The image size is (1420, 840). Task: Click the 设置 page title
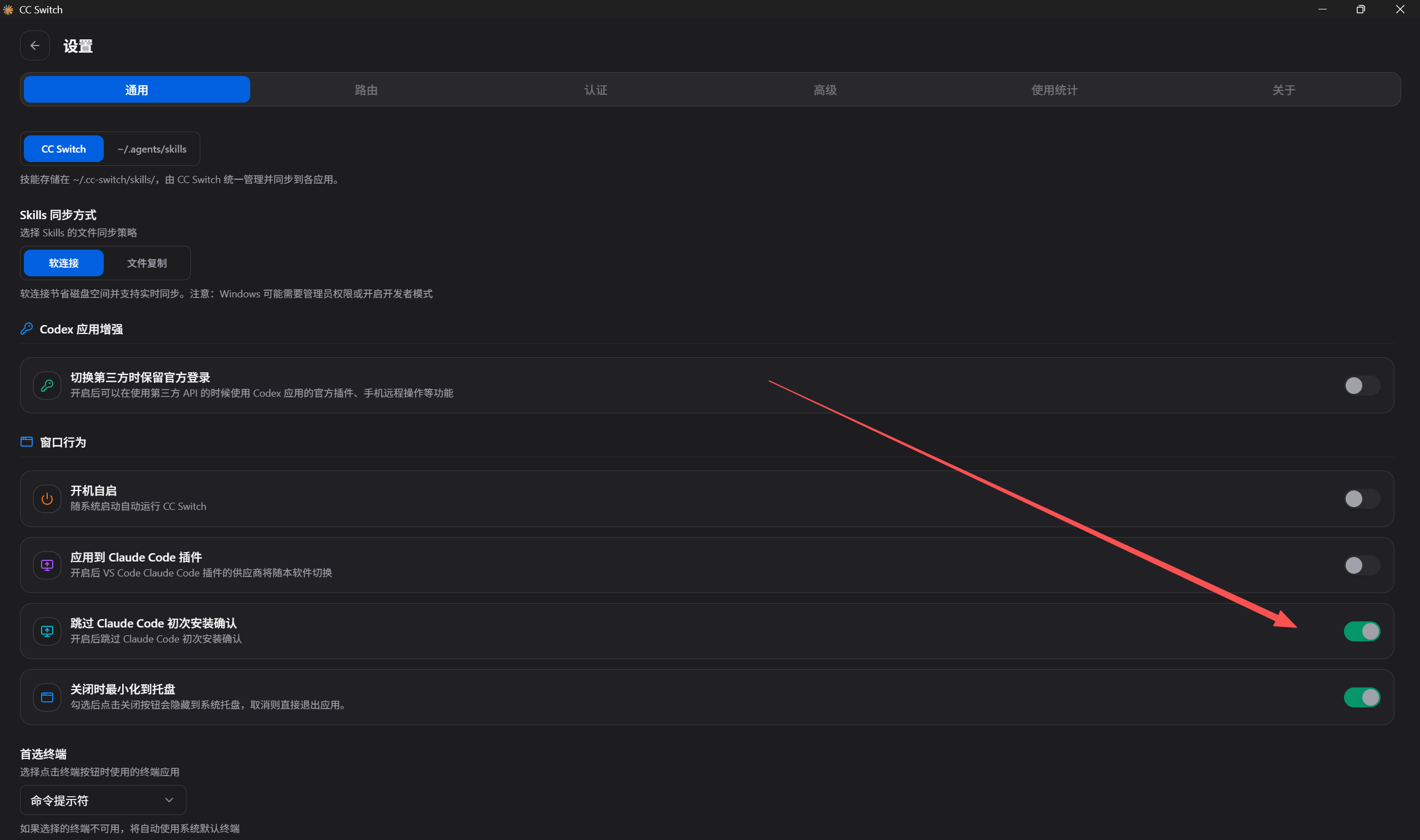click(78, 46)
